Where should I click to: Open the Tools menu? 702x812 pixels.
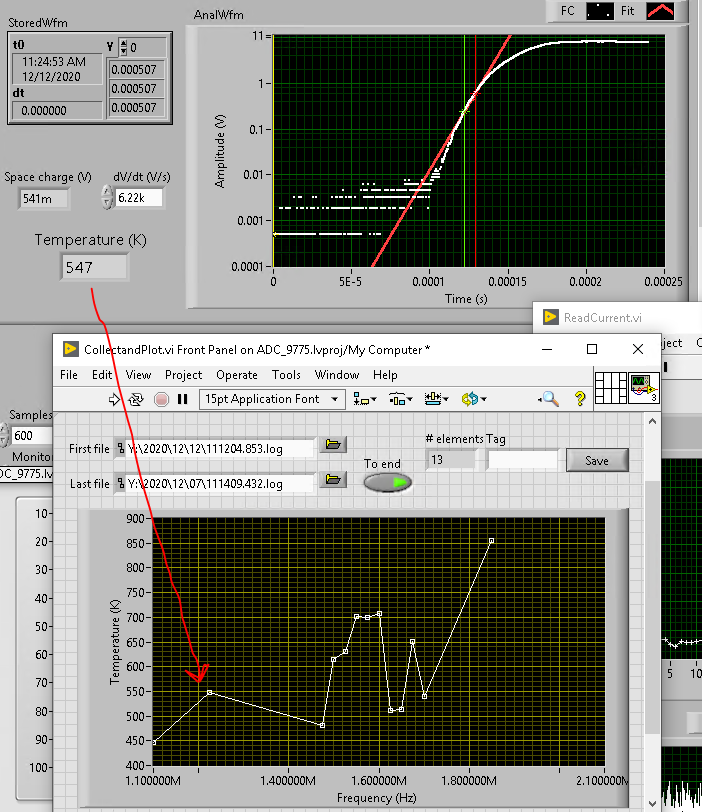pyautogui.click(x=286, y=375)
